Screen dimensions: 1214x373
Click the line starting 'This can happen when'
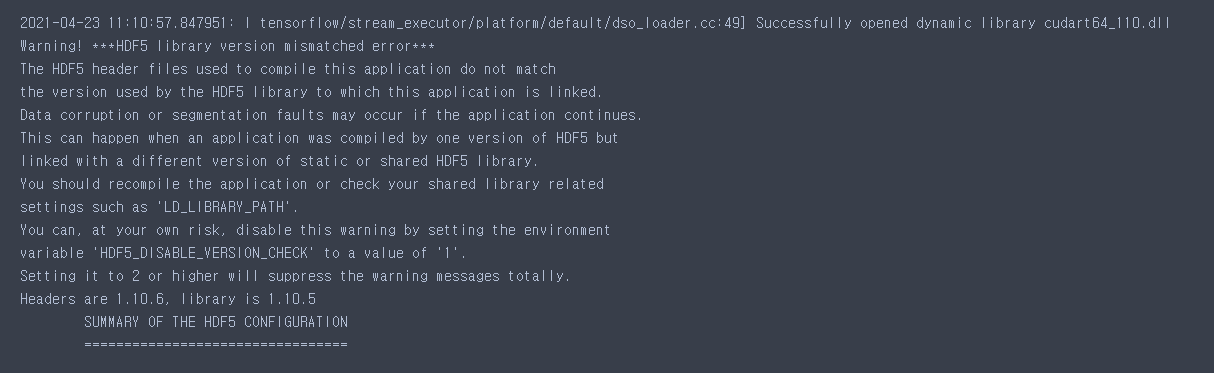click(323, 138)
